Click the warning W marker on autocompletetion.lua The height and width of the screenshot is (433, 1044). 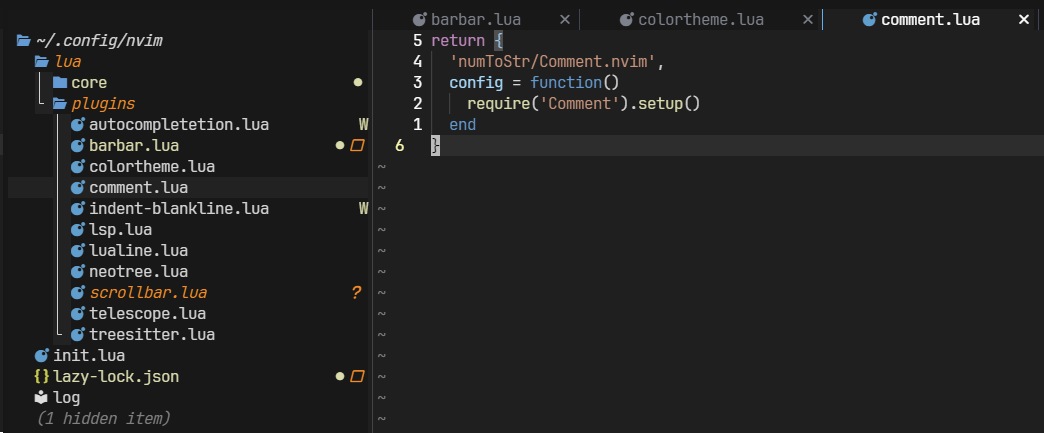pos(364,125)
